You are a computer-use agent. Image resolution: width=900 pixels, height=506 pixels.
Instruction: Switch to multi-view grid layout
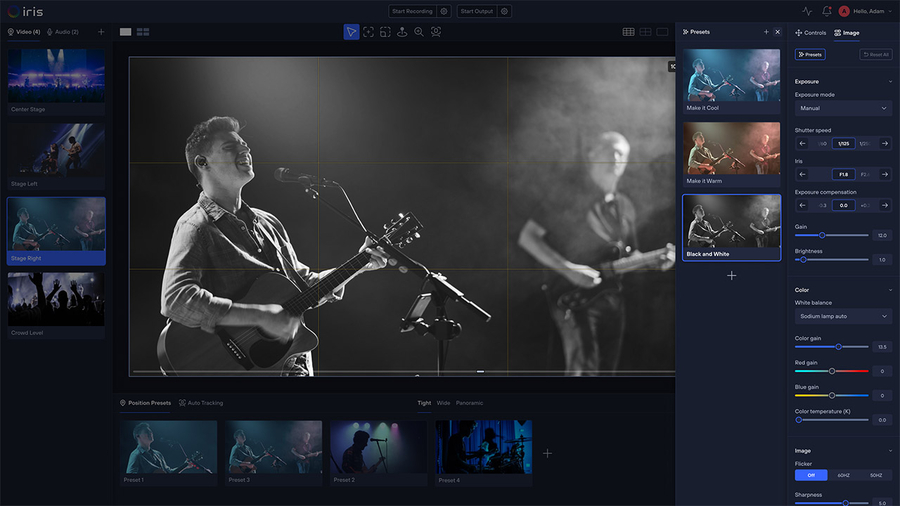[143, 32]
